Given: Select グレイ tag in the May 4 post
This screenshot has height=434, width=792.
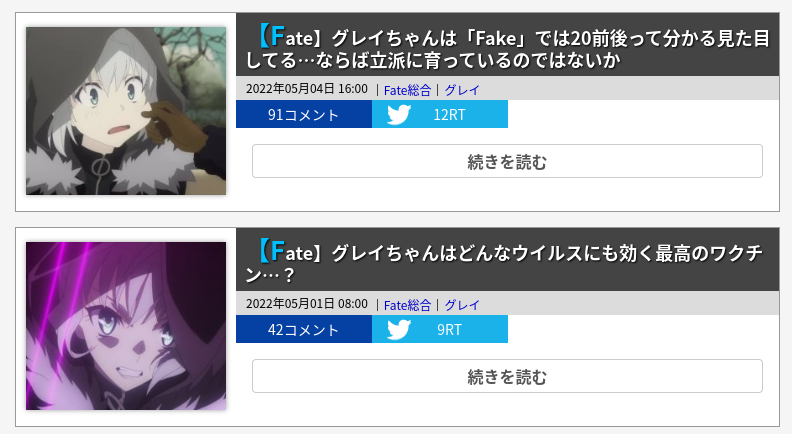Looking at the screenshot, I should coord(462,90).
